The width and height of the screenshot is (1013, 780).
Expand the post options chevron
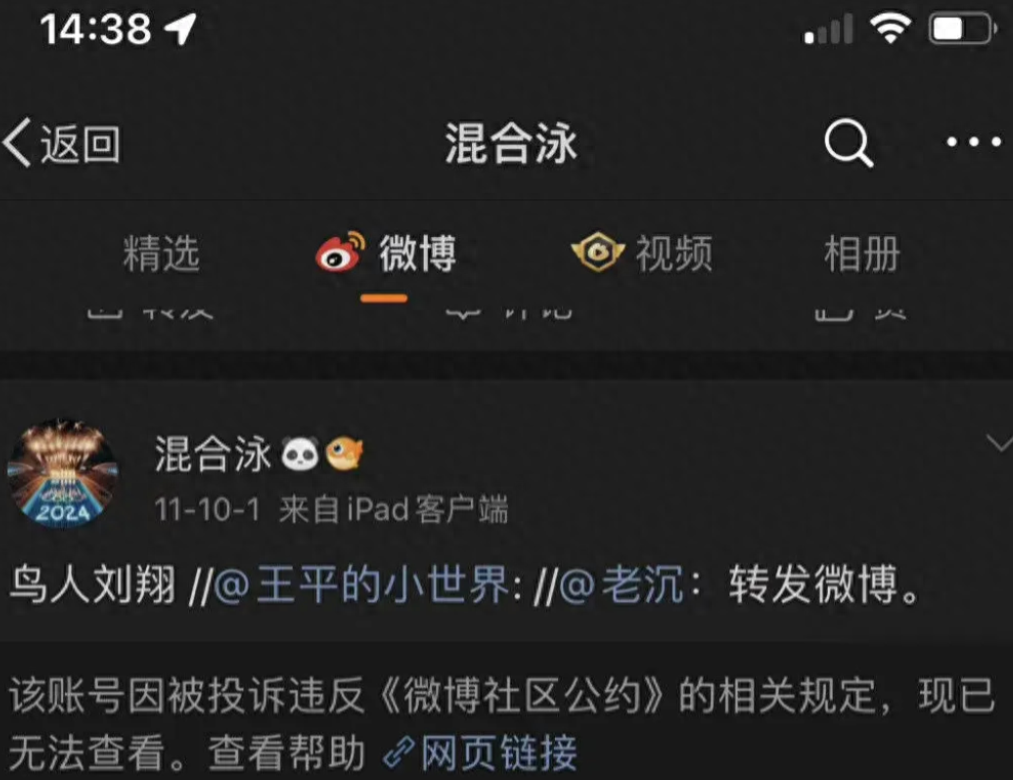[x=999, y=443]
